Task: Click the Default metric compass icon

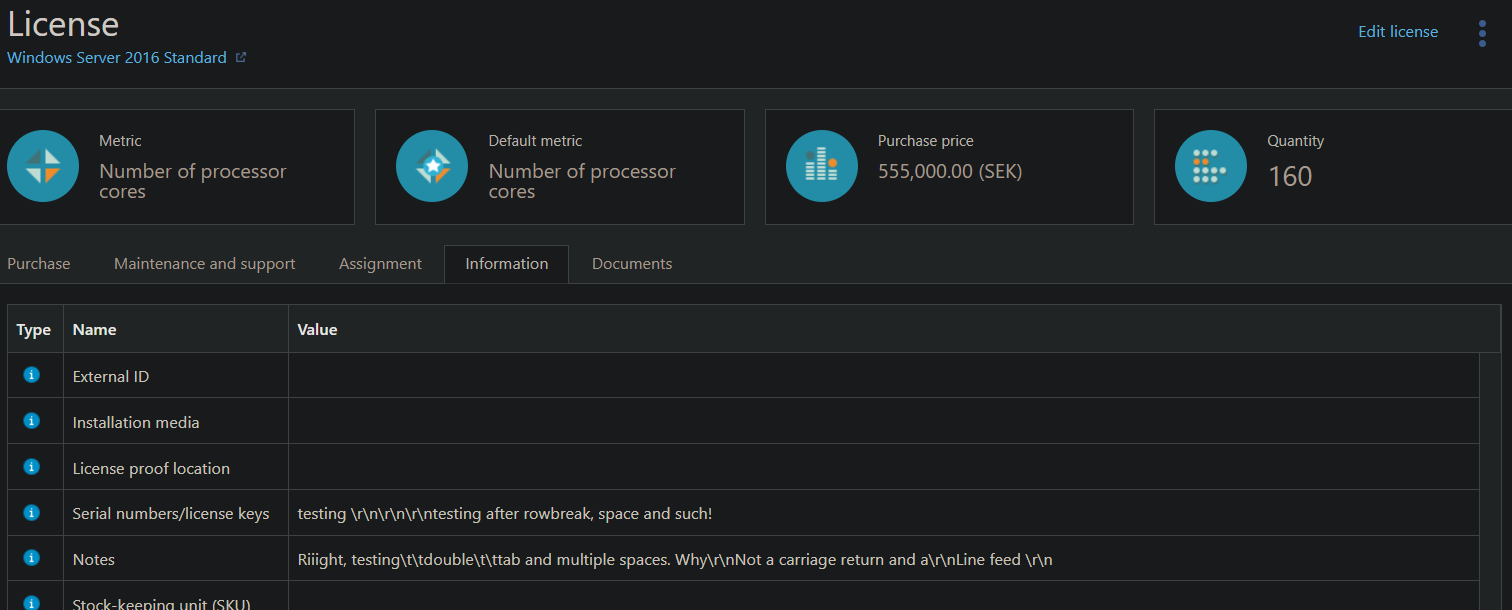Action: point(432,167)
